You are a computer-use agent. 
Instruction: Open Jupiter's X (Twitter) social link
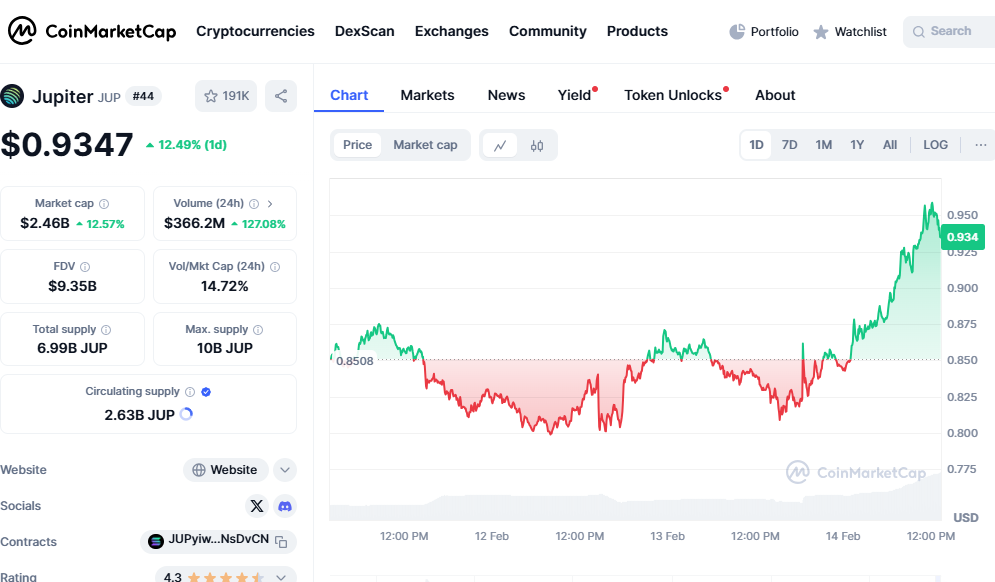[x=257, y=506]
